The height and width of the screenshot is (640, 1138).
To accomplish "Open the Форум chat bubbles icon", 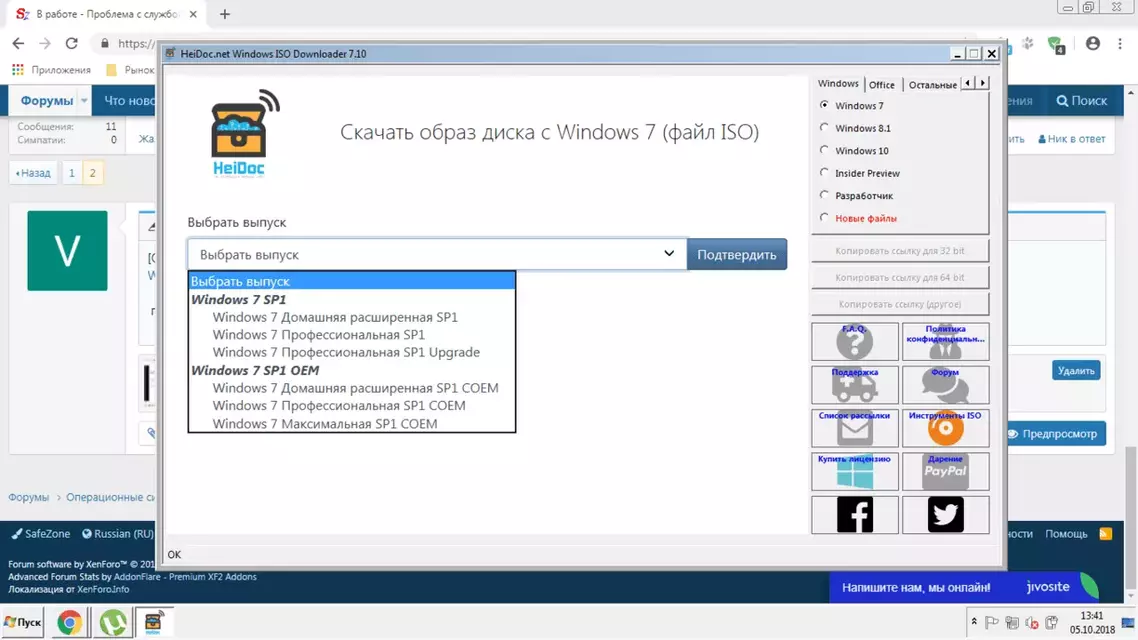I will point(945,385).
